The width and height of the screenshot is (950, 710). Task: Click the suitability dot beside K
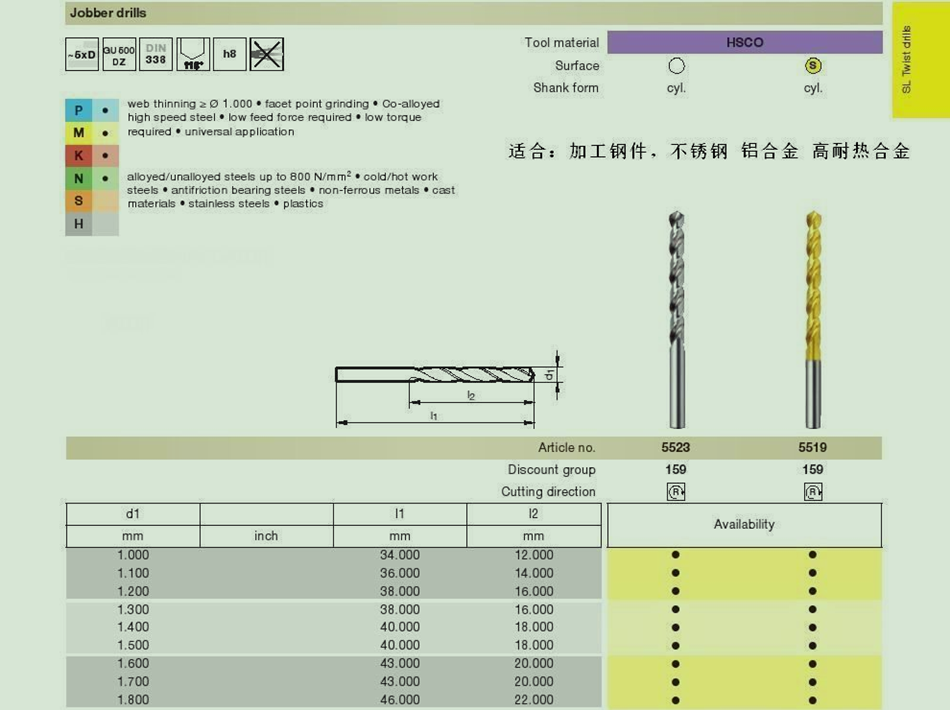(105, 156)
